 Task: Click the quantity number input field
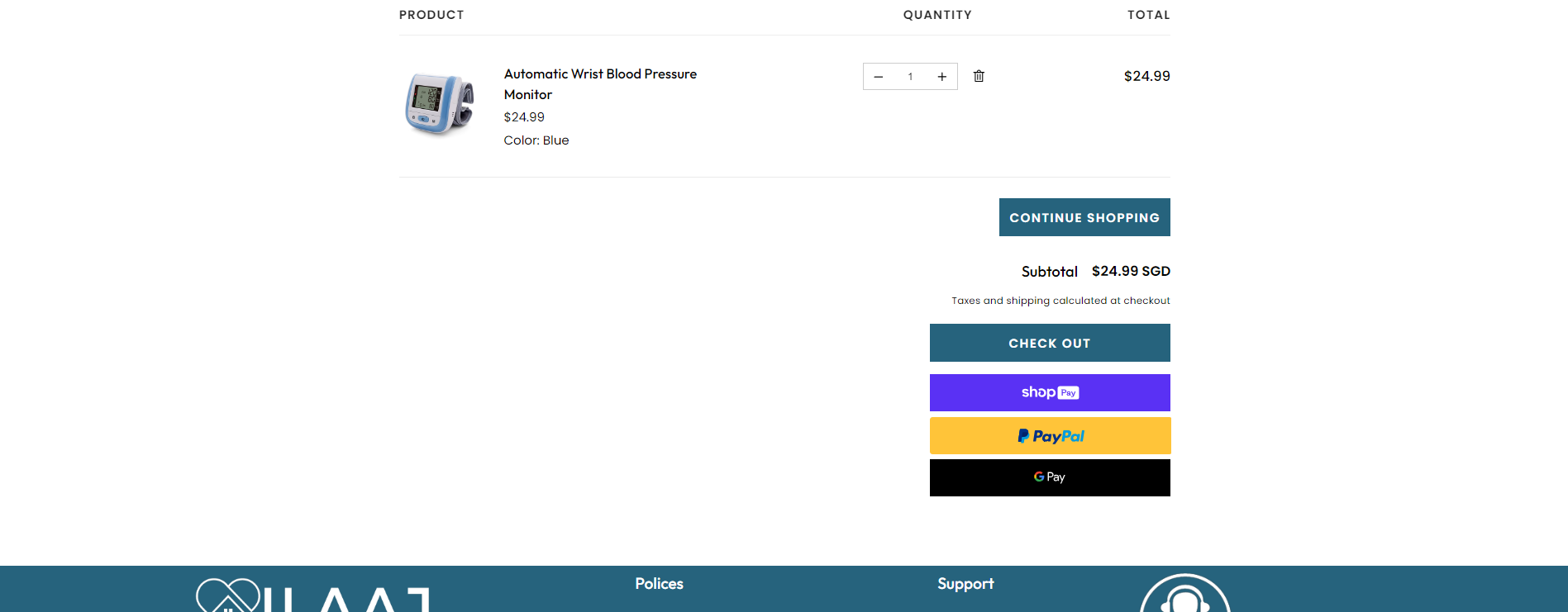point(910,77)
